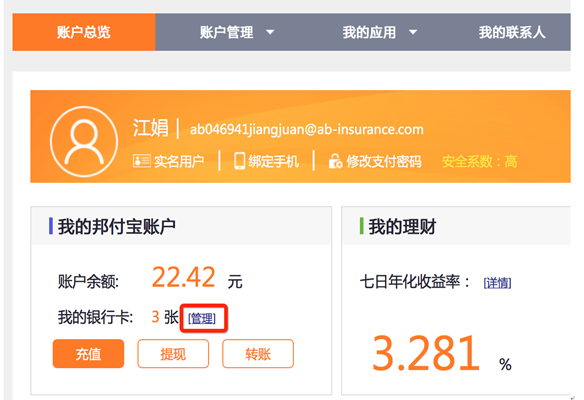Image resolution: width=584 pixels, height=400 pixels.
Task: Click the 安全系数：高 security label
Action: pyautogui.click(x=480, y=162)
